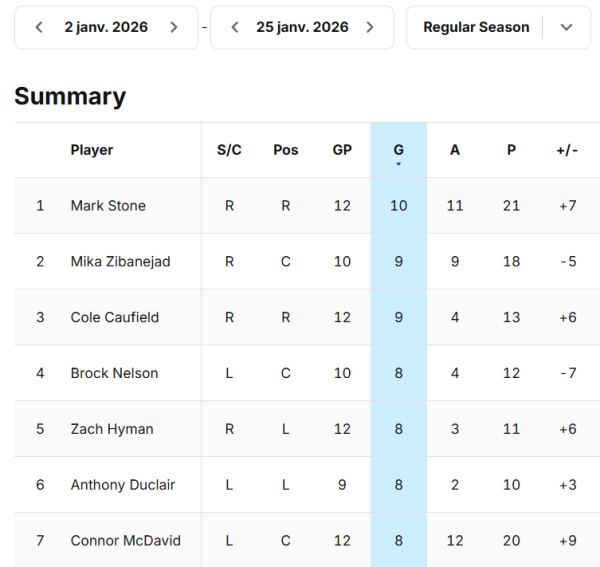Advance start date with next arrow
This screenshot has width=600, height=567.
point(174,27)
